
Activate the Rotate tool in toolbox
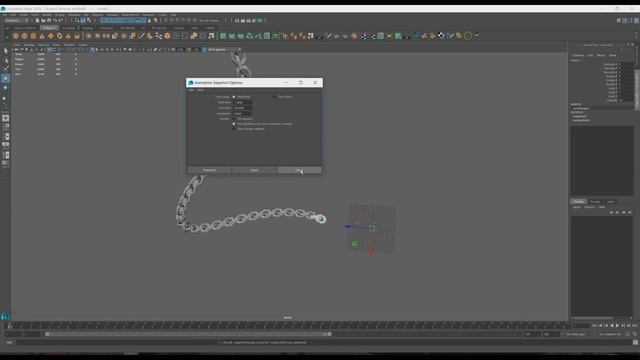click(5, 87)
